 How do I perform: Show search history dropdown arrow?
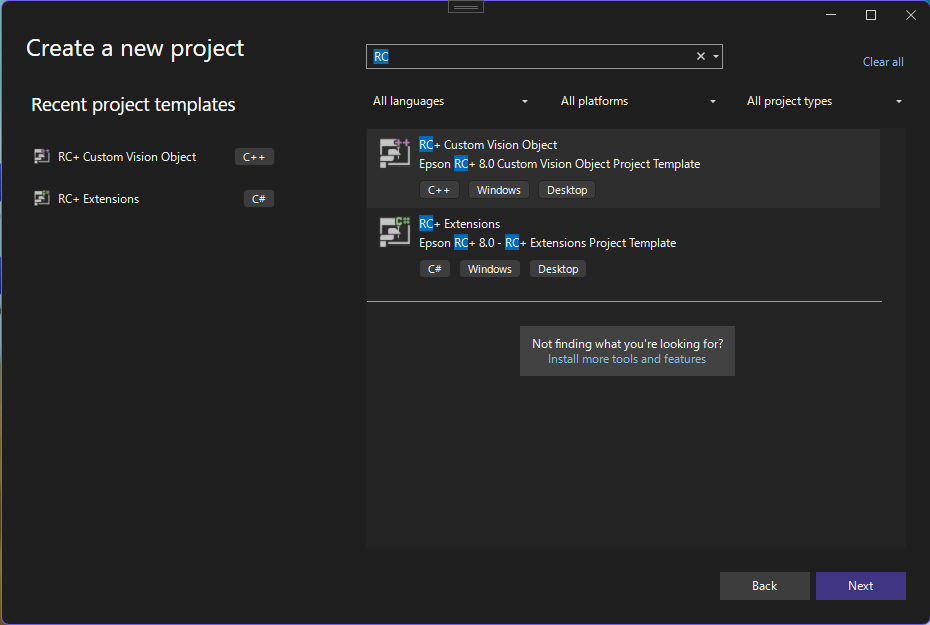click(x=716, y=57)
